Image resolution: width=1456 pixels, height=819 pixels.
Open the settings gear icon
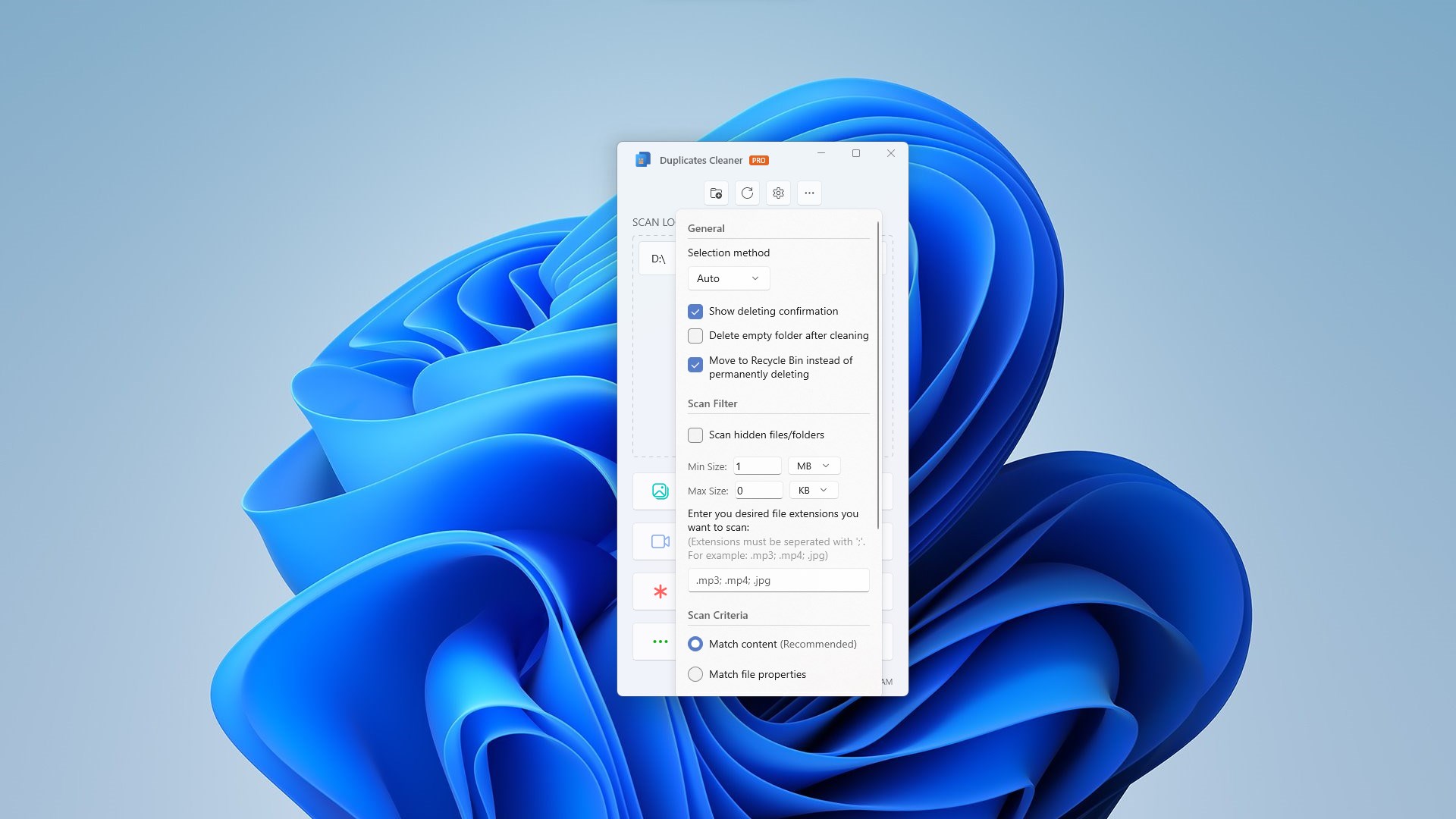tap(778, 193)
